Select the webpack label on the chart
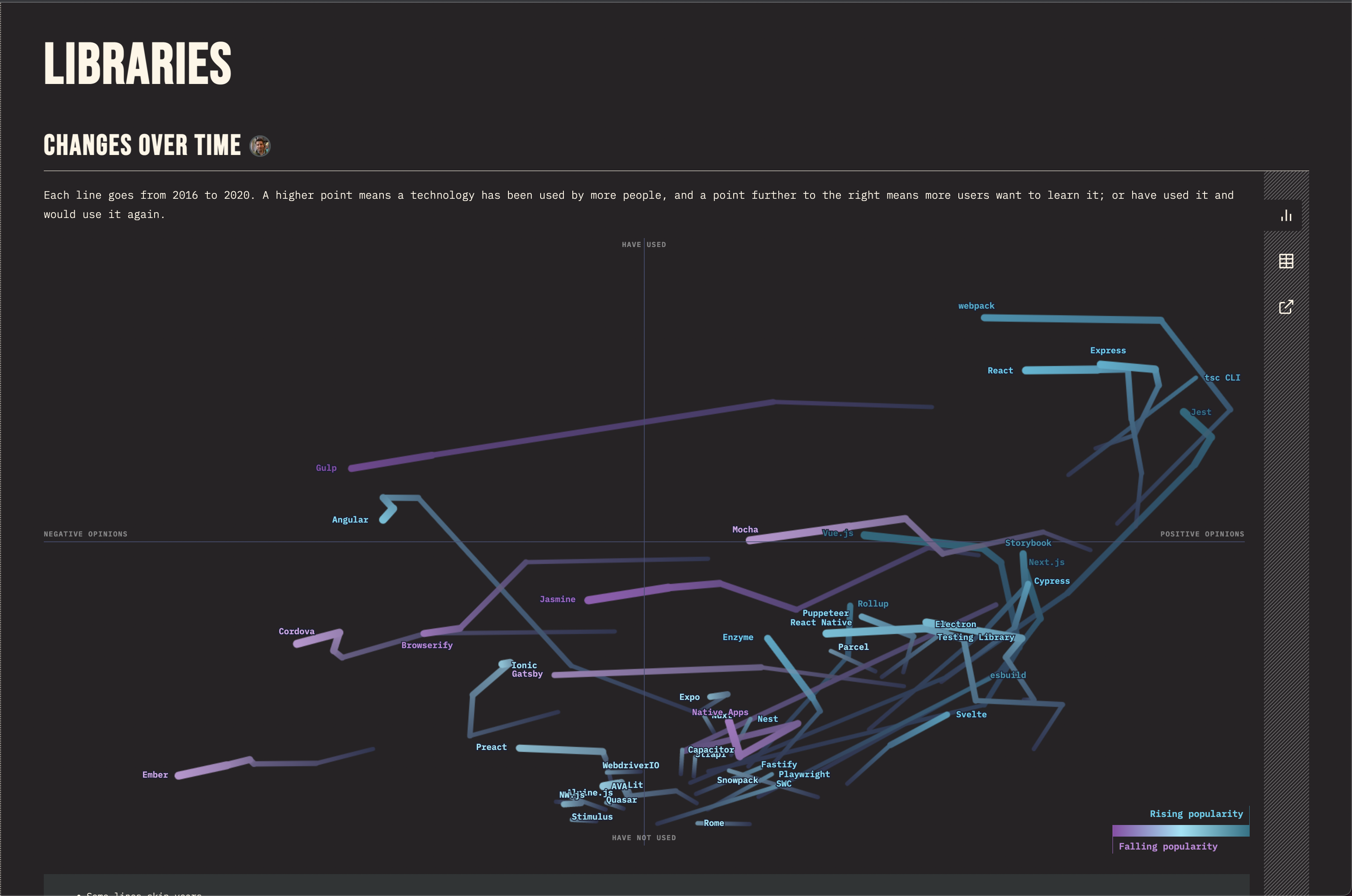Image resolution: width=1352 pixels, height=896 pixels. tap(976, 306)
